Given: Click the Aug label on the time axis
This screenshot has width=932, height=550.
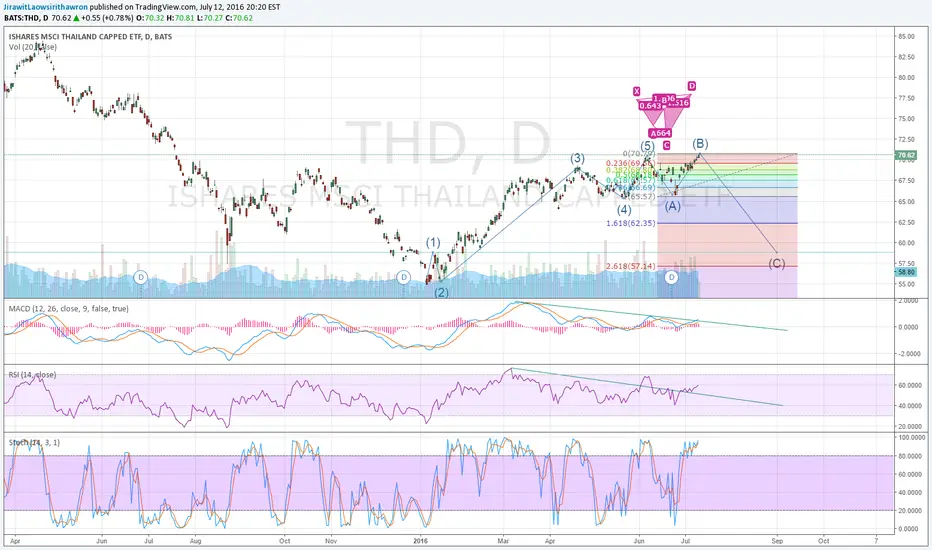Looking at the screenshot, I should coord(196,541).
